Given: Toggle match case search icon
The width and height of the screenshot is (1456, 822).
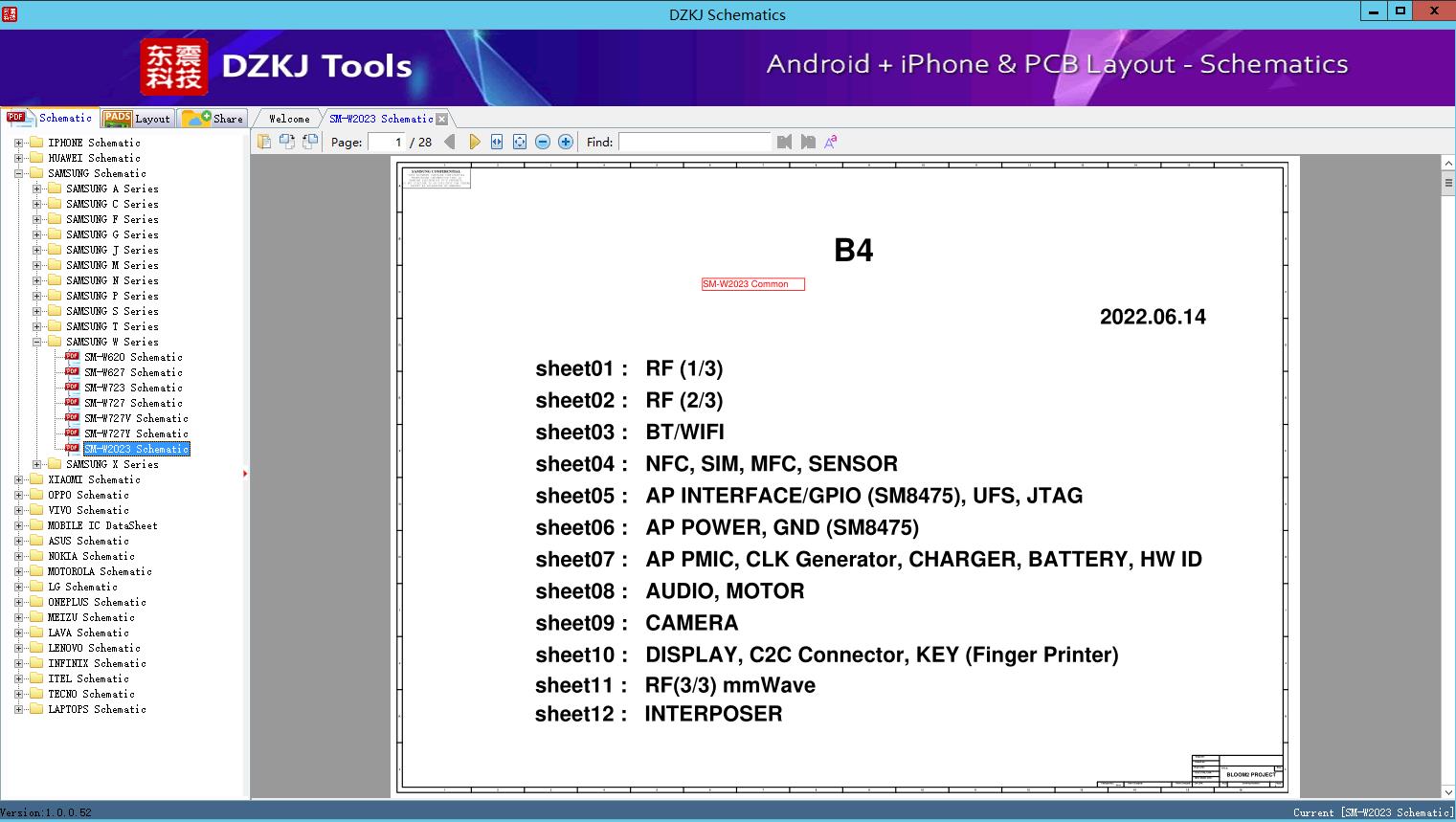Looking at the screenshot, I should (831, 142).
